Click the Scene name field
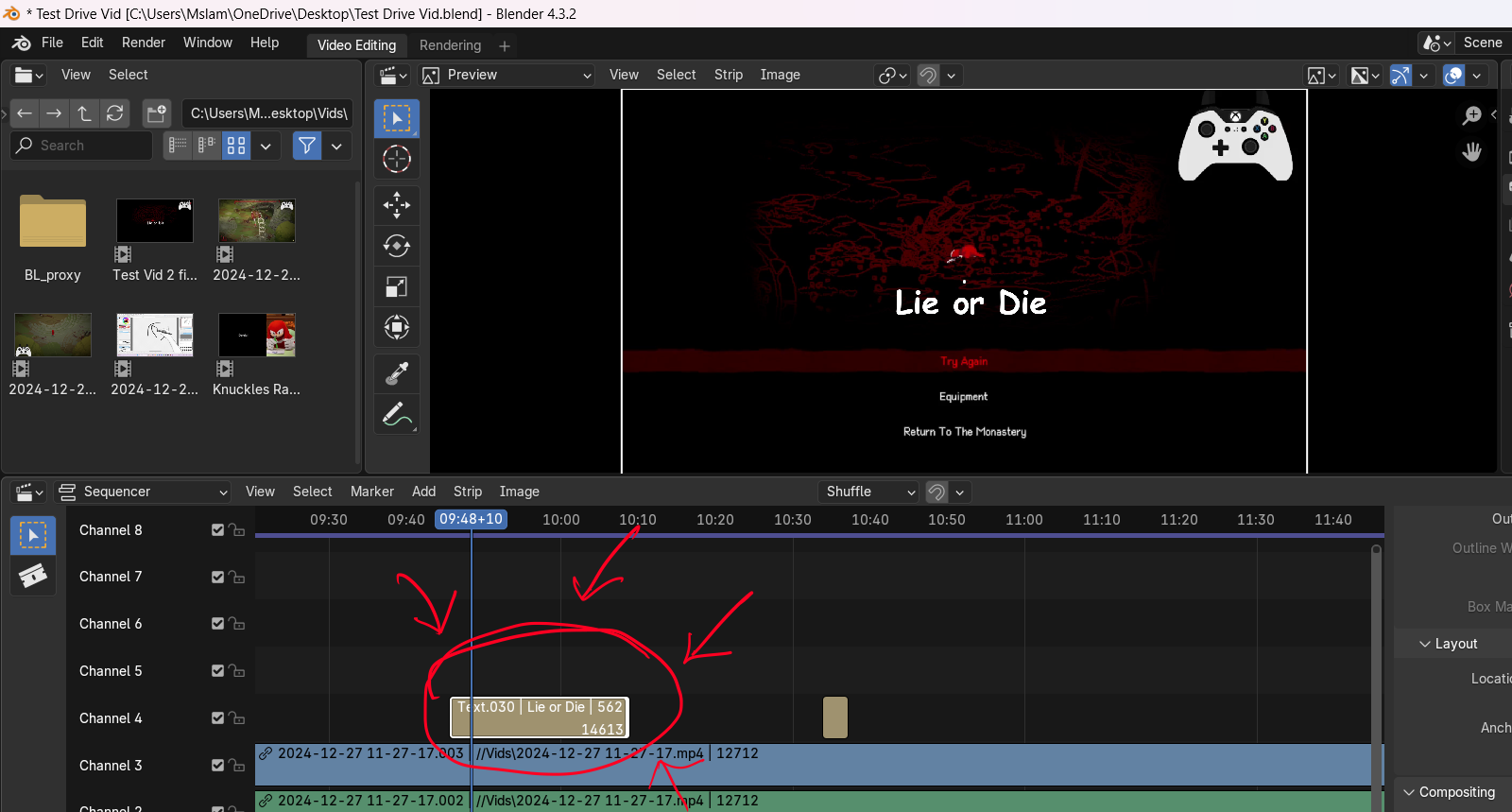1512x812 pixels. point(1482,43)
